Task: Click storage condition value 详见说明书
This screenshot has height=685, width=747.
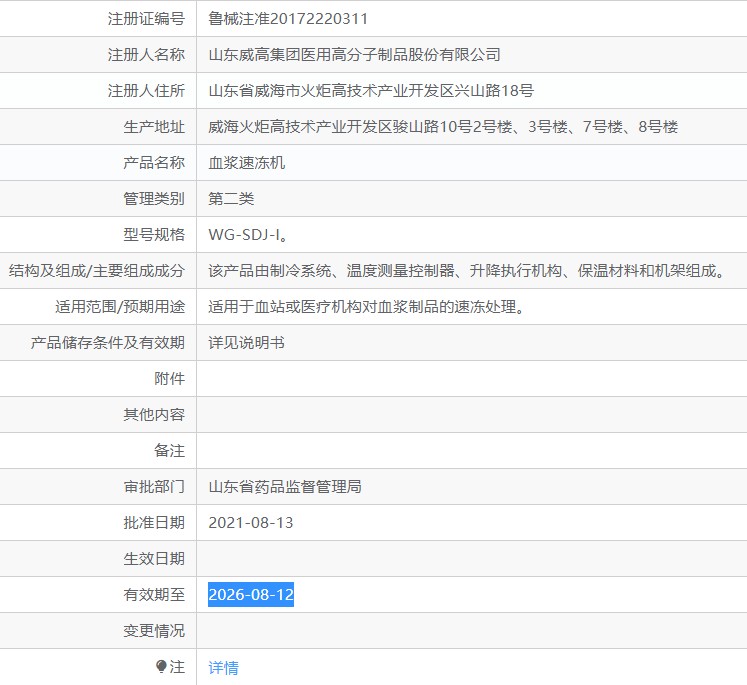Action: pyautogui.click(x=246, y=342)
